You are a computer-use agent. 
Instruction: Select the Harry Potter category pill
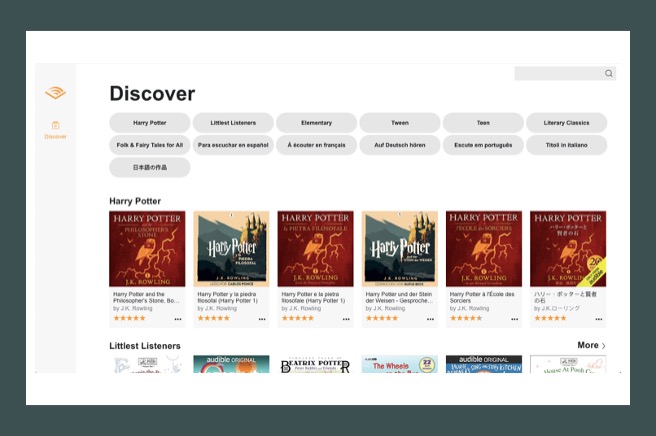(x=150, y=123)
